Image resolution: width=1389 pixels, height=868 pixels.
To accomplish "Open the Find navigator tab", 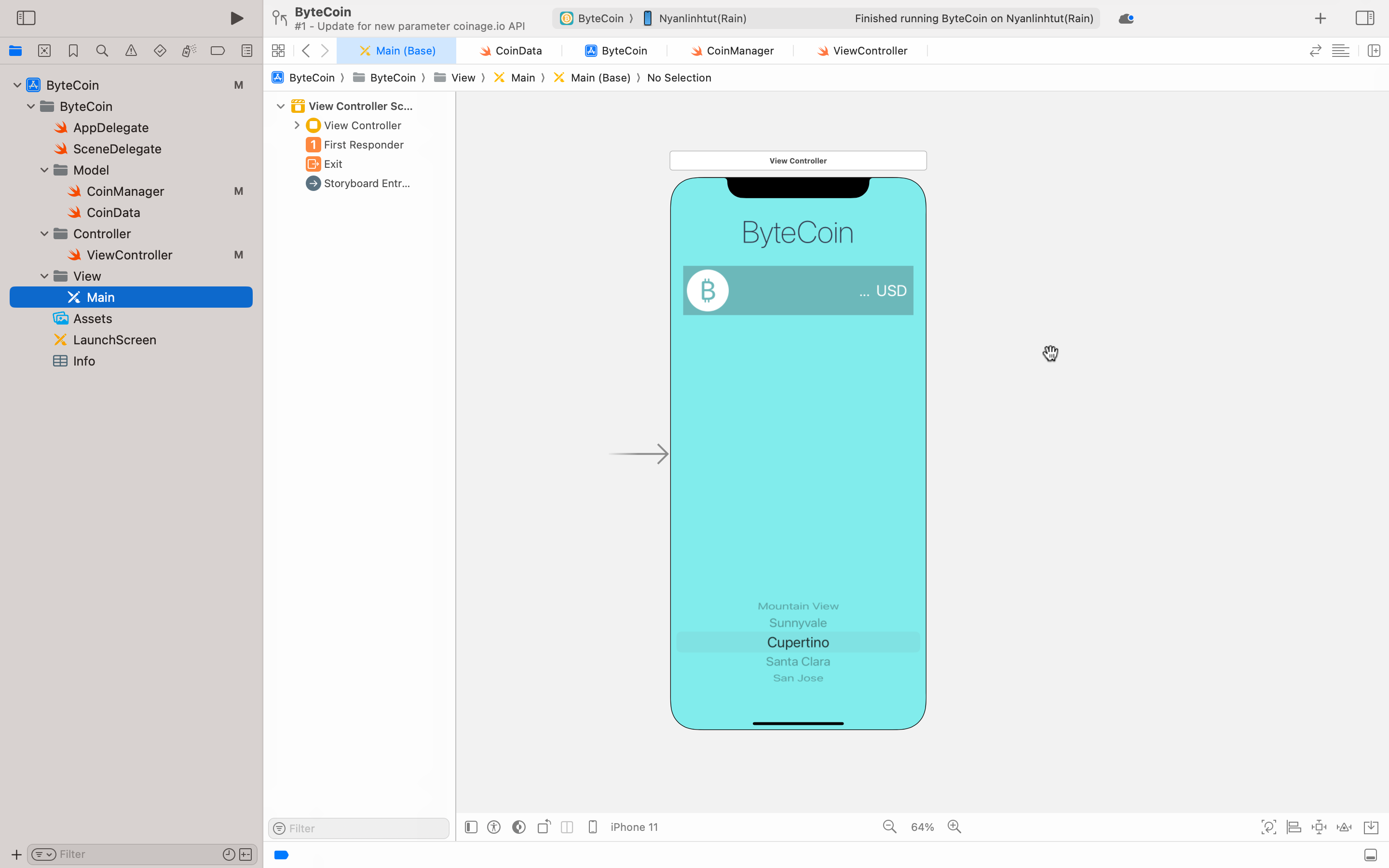I will (x=102, y=51).
